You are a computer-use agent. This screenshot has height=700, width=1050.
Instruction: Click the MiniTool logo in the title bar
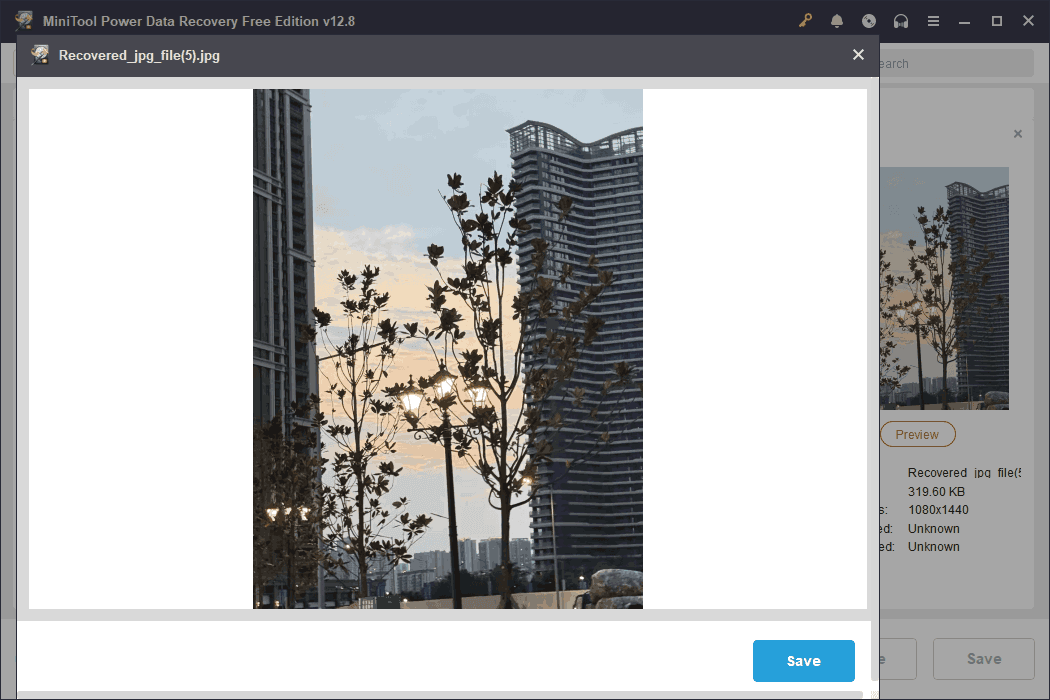click(24, 19)
